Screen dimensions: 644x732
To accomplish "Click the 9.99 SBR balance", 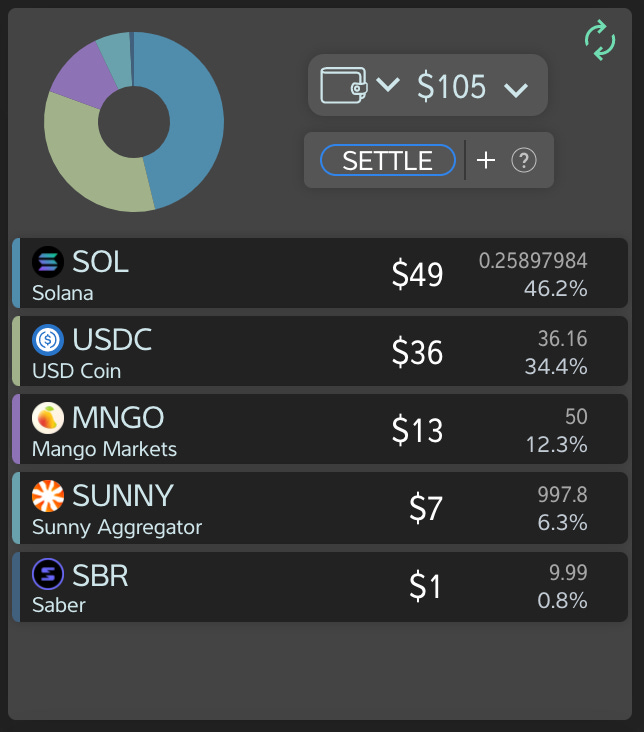I will [568, 572].
